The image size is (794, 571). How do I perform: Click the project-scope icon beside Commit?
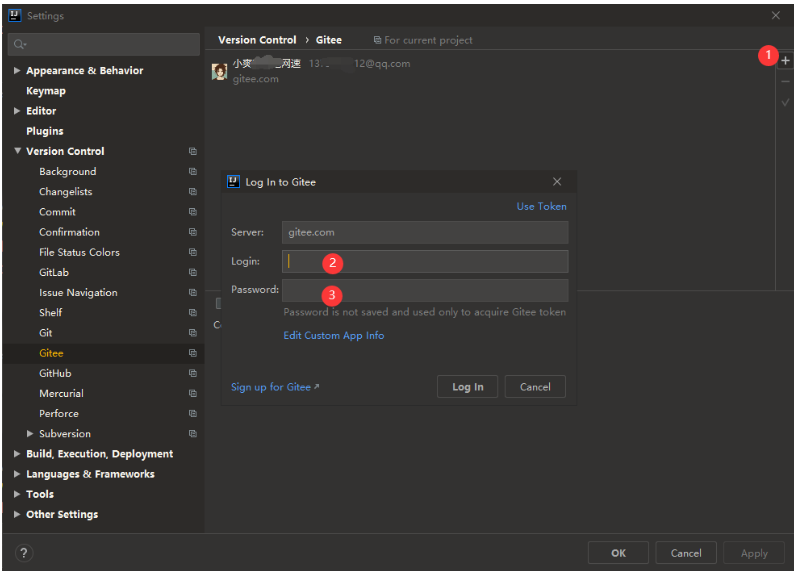coord(192,212)
